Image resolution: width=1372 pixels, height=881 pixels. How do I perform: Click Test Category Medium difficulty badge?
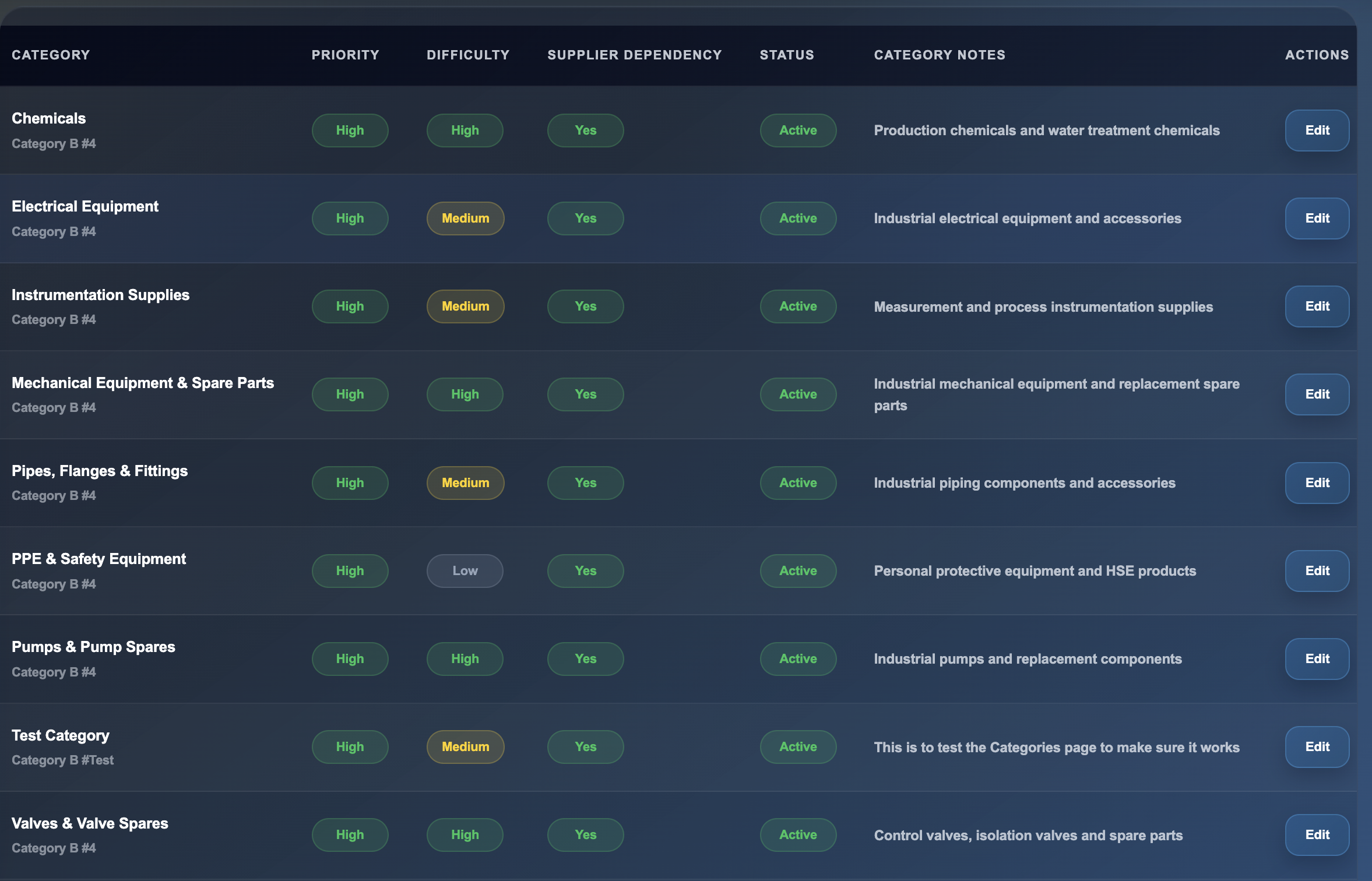(x=466, y=747)
